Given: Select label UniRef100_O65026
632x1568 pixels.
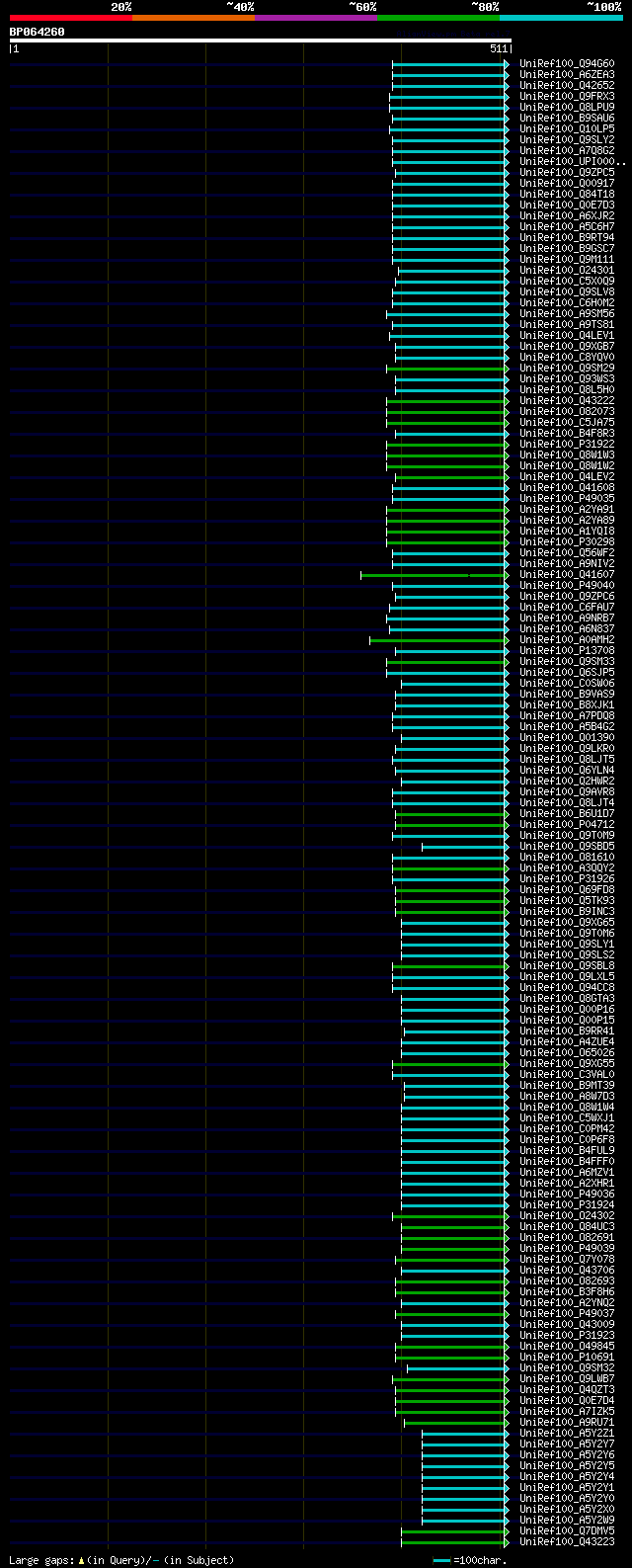Looking at the screenshot, I should (567, 1052).
